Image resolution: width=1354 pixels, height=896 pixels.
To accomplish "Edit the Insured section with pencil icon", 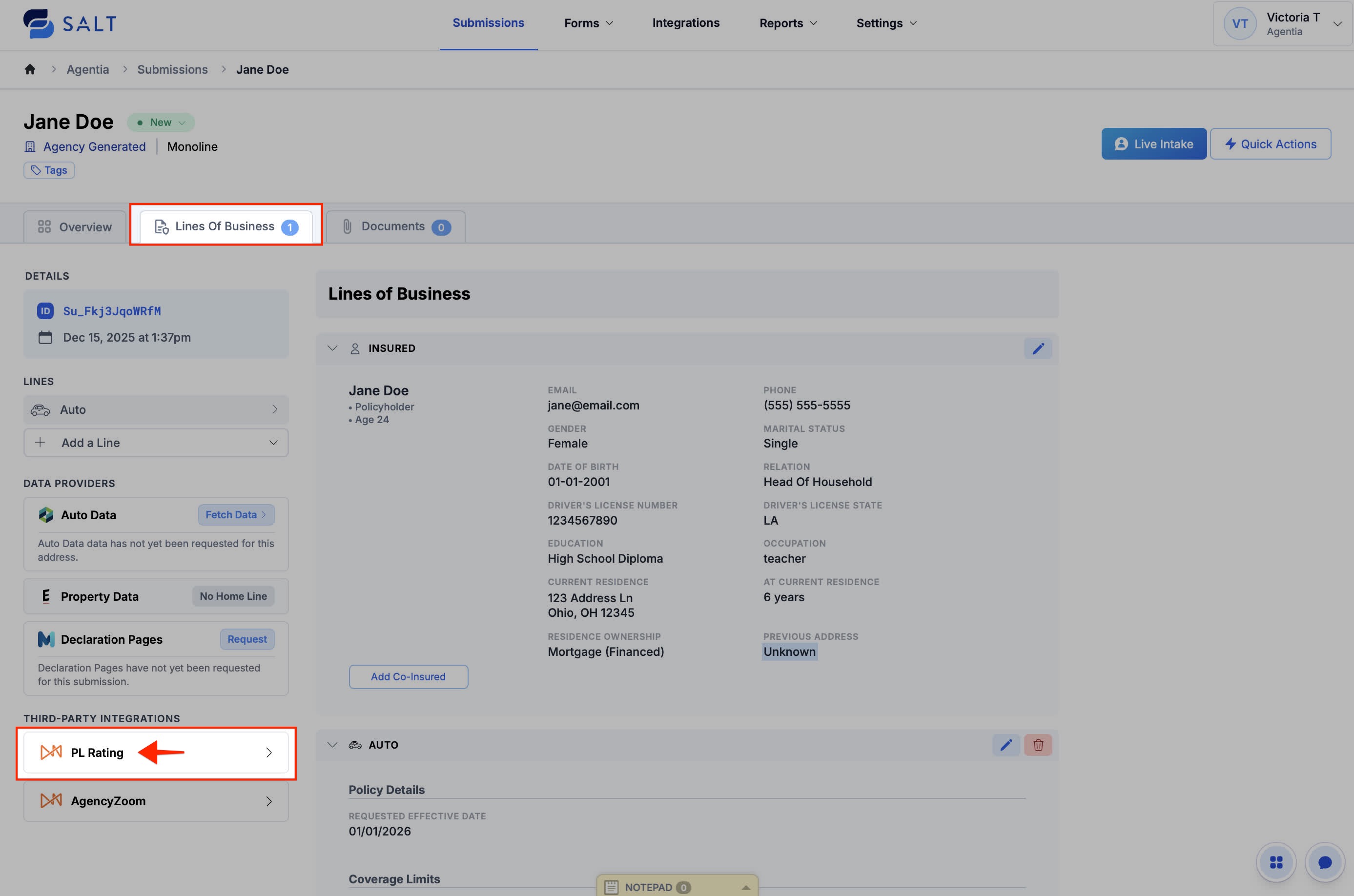I will pyautogui.click(x=1037, y=348).
